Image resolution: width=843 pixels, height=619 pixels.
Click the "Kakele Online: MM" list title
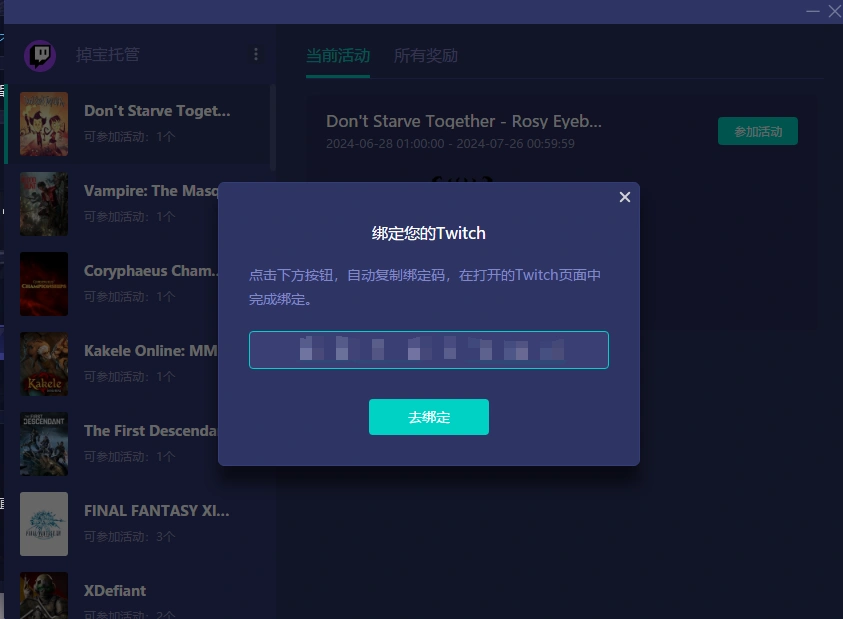(151, 351)
